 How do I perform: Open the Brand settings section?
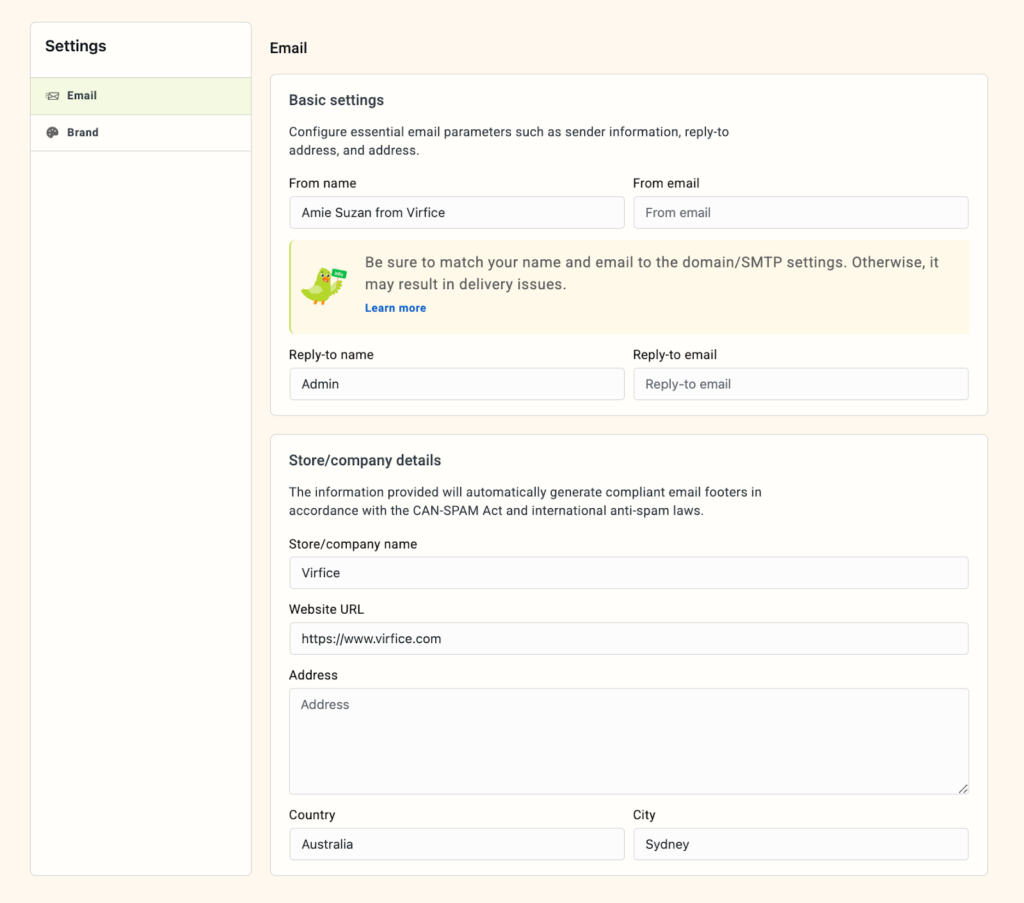(140, 133)
